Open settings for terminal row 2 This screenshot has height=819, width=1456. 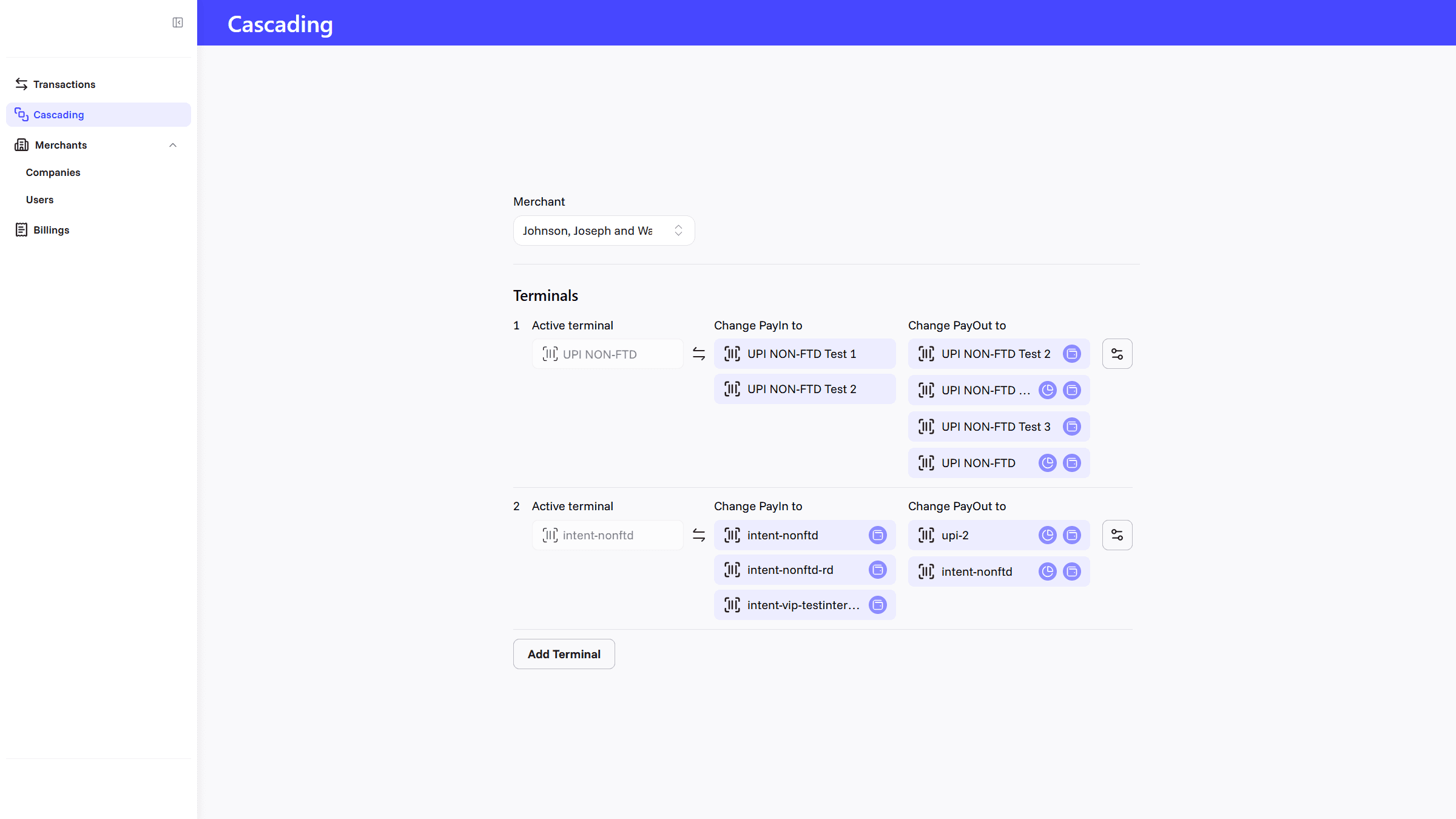click(1117, 535)
